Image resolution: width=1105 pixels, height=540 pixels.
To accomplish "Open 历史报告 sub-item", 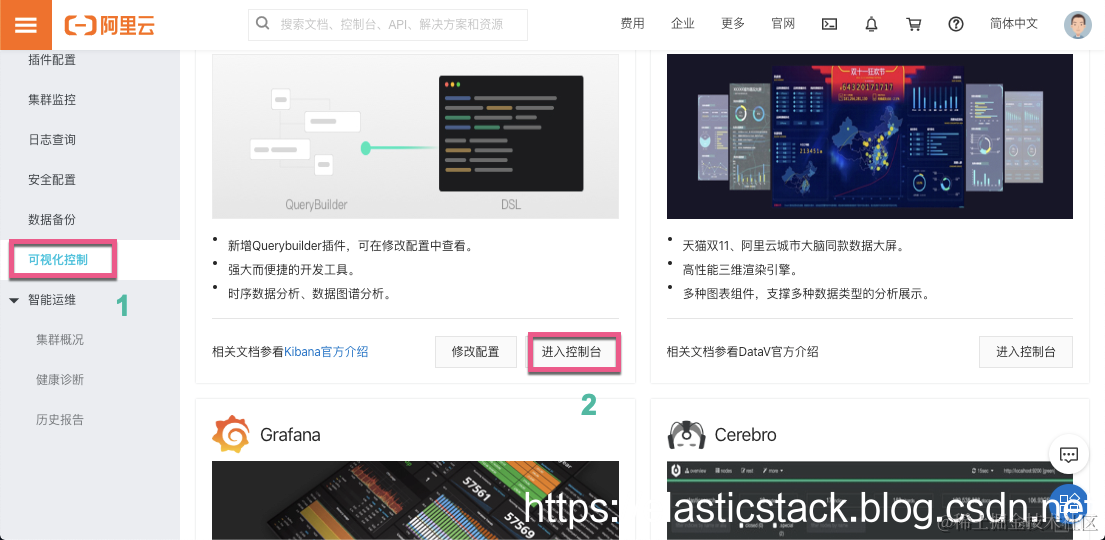I will [60, 419].
